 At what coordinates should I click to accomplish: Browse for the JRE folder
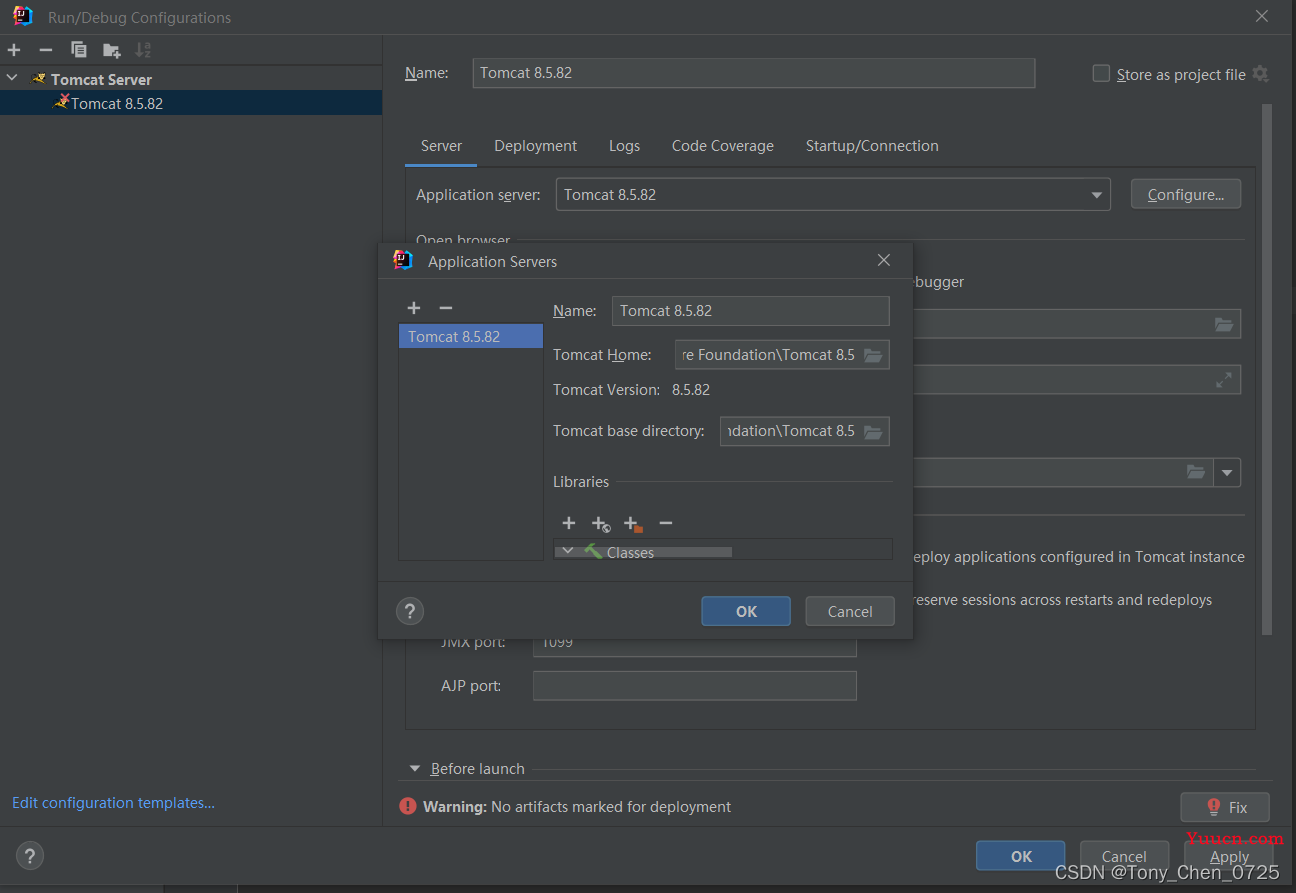click(x=1196, y=472)
